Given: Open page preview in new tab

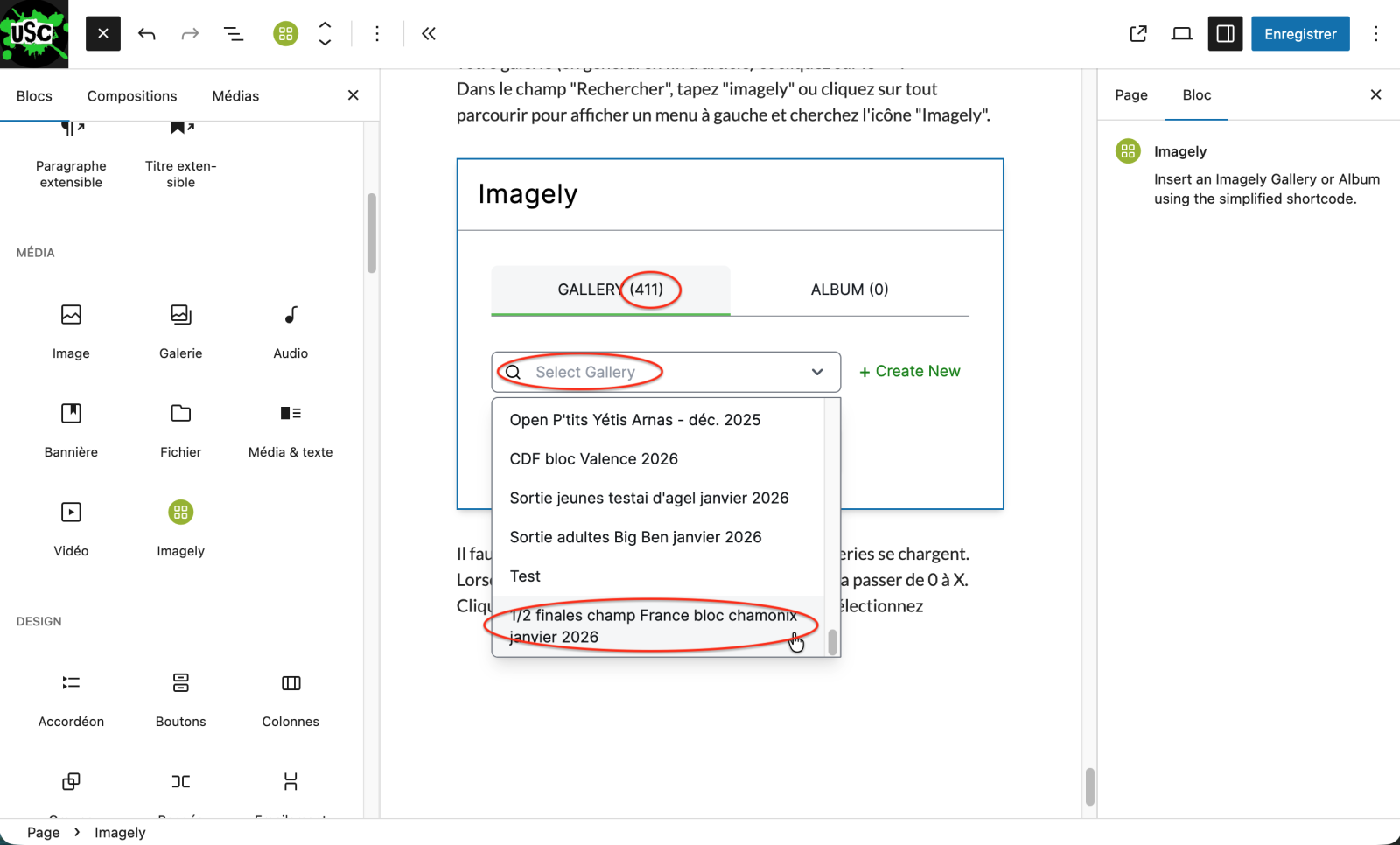Looking at the screenshot, I should [x=1138, y=34].
